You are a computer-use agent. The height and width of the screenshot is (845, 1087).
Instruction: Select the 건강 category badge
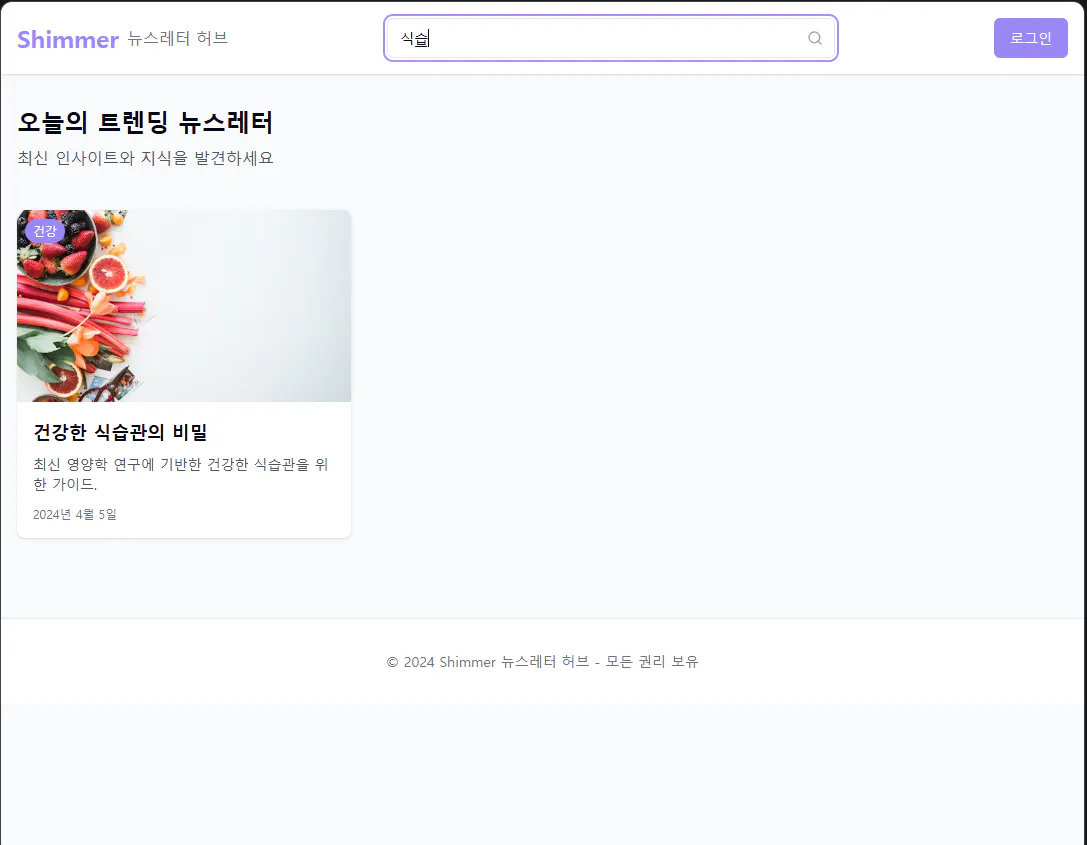point(45,231)
